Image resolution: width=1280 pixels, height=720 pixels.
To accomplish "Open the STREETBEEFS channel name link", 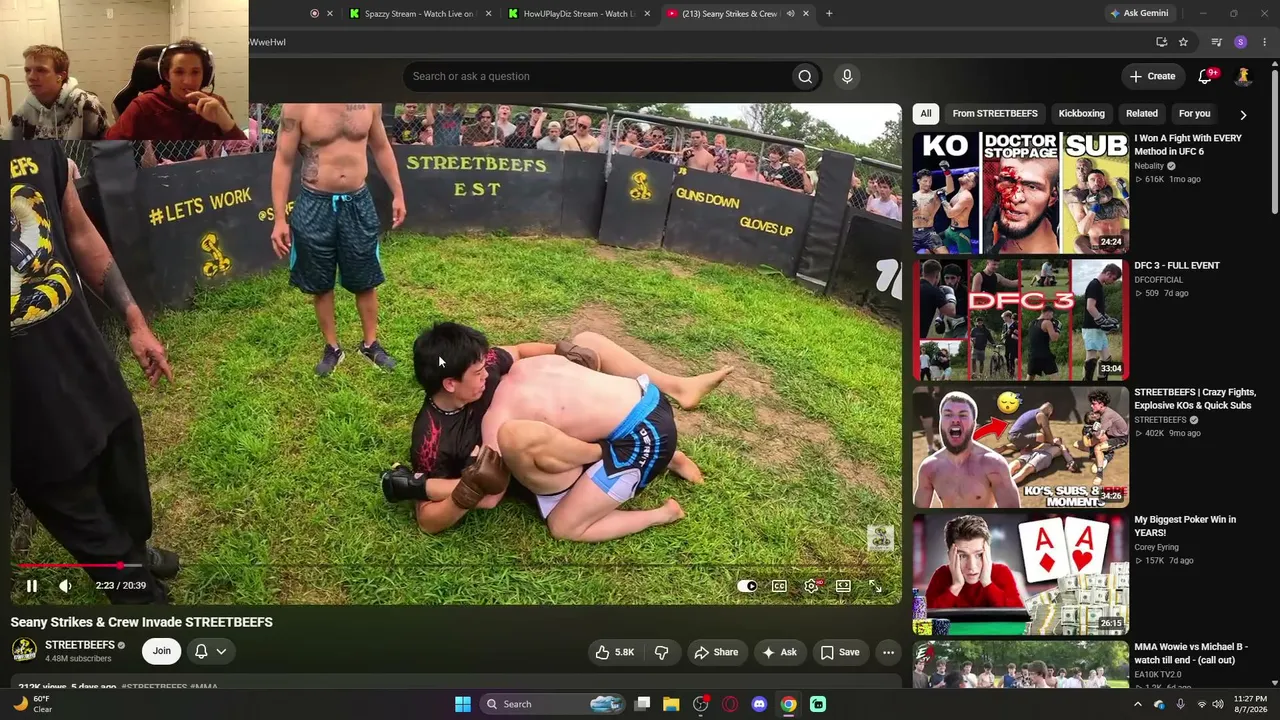I will click(x=80, y=645).
